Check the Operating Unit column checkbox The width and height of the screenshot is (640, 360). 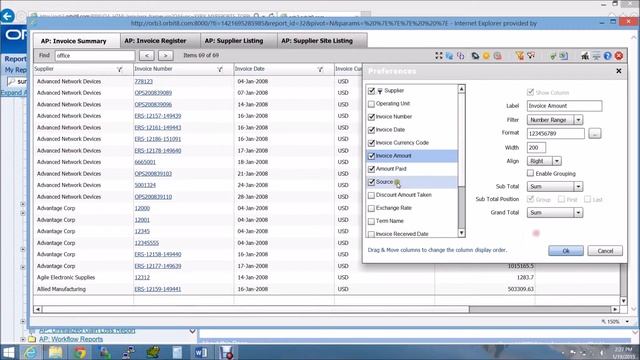click(x=371, y=104)
